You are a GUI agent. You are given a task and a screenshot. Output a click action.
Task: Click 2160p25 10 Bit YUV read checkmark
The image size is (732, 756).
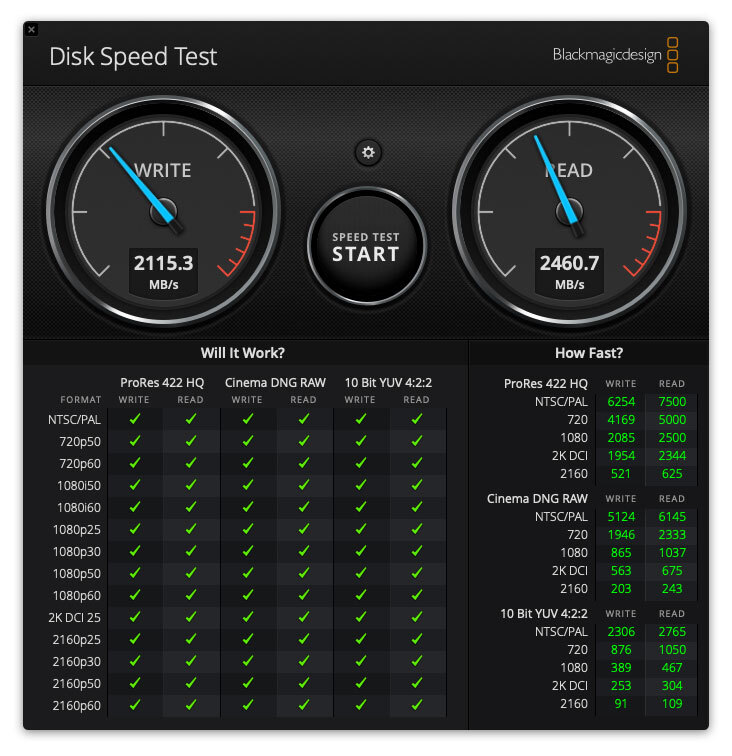[417, 639]
